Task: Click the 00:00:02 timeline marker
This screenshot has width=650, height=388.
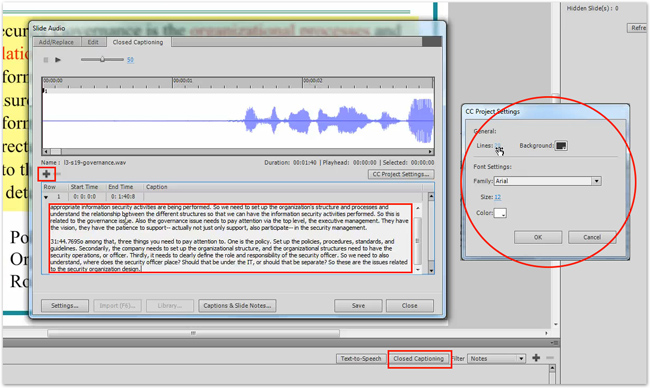Action: (x=313, y=81)
